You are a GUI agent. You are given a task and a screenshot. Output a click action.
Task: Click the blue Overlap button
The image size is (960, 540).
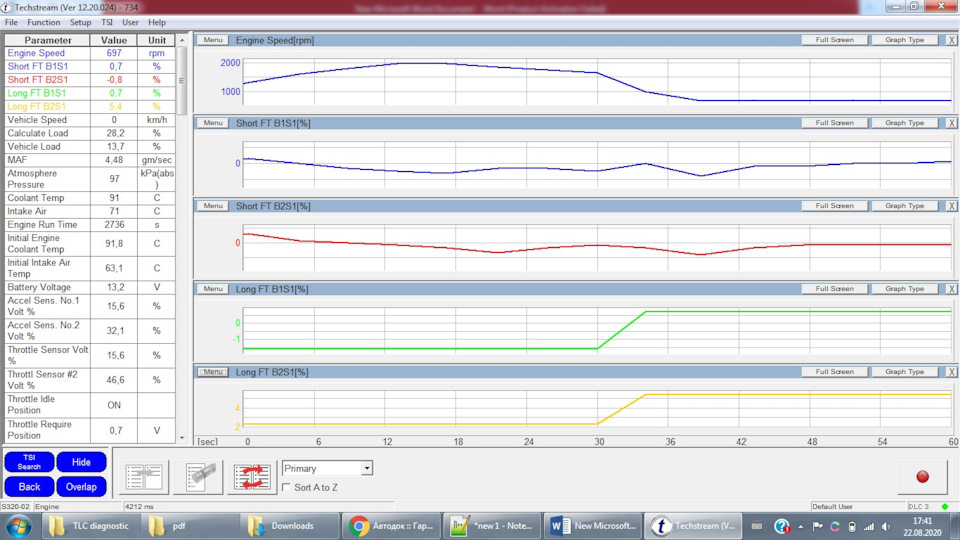point(81,487)
